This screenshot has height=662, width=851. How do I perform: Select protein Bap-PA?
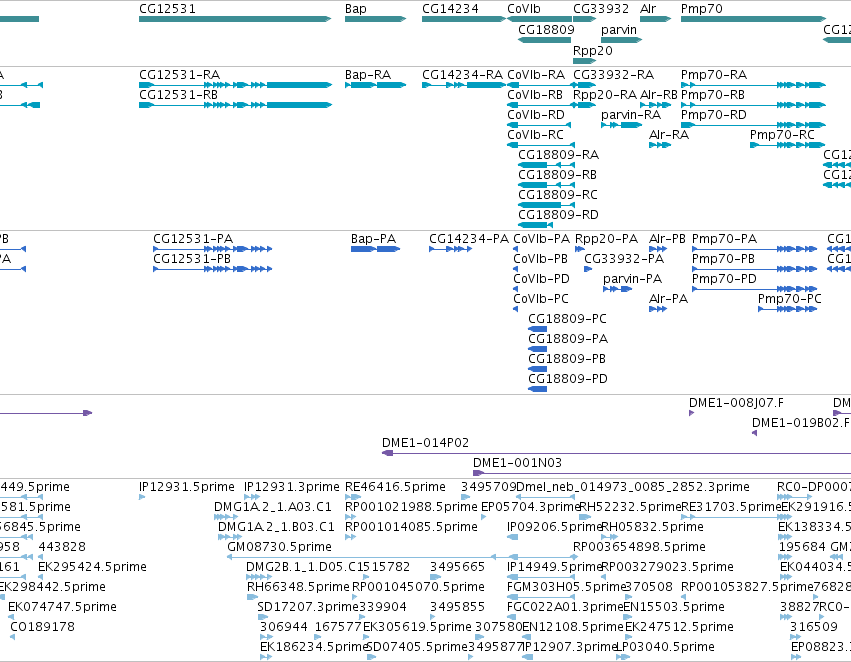373,239
